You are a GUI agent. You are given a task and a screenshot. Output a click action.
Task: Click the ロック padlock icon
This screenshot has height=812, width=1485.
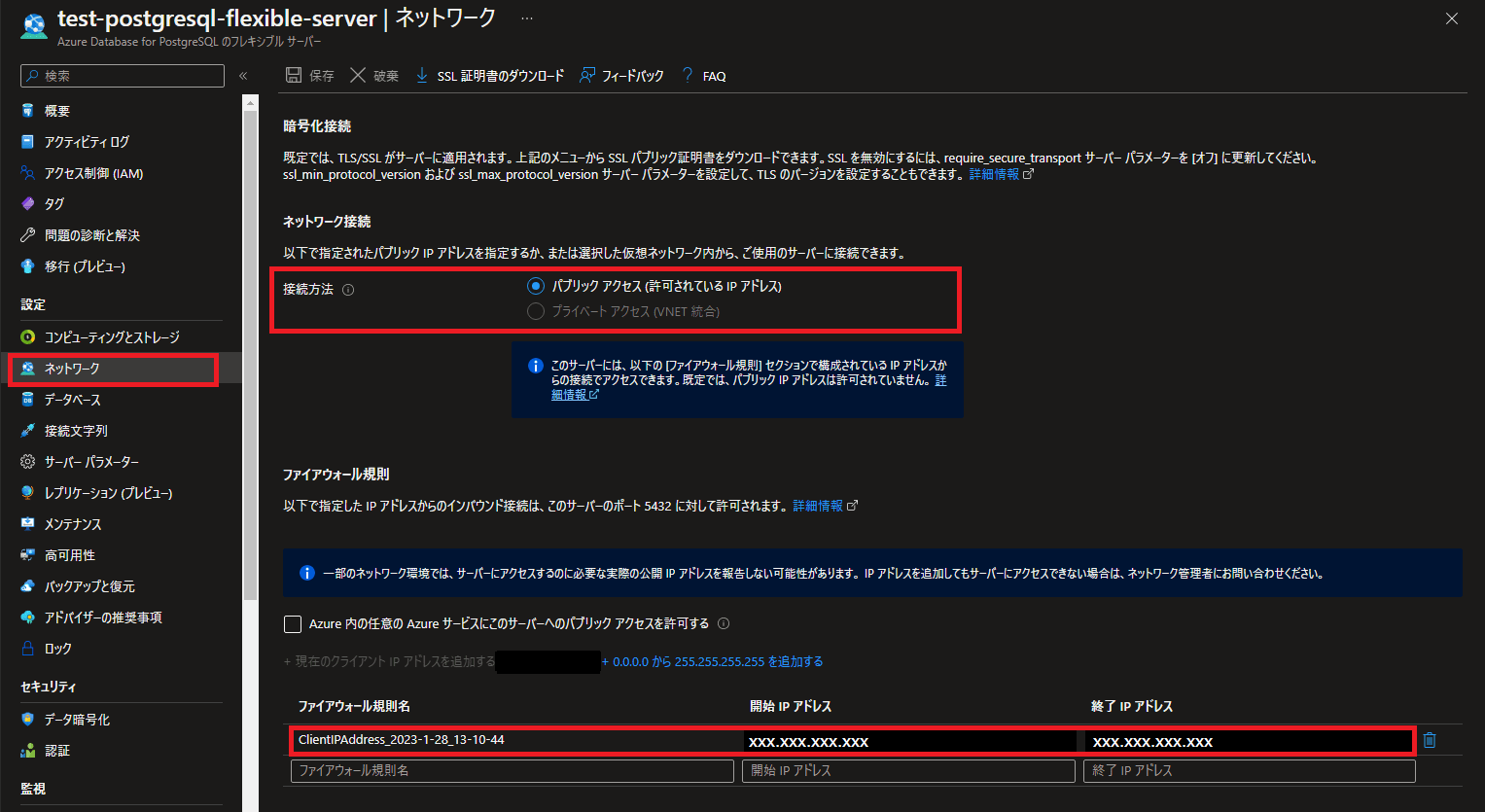pyautogui.click(x=27, y=649)
